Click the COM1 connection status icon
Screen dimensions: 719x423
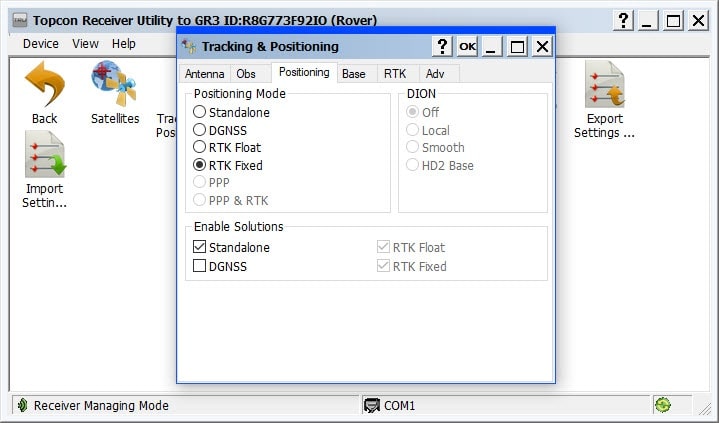click(372, 405)
